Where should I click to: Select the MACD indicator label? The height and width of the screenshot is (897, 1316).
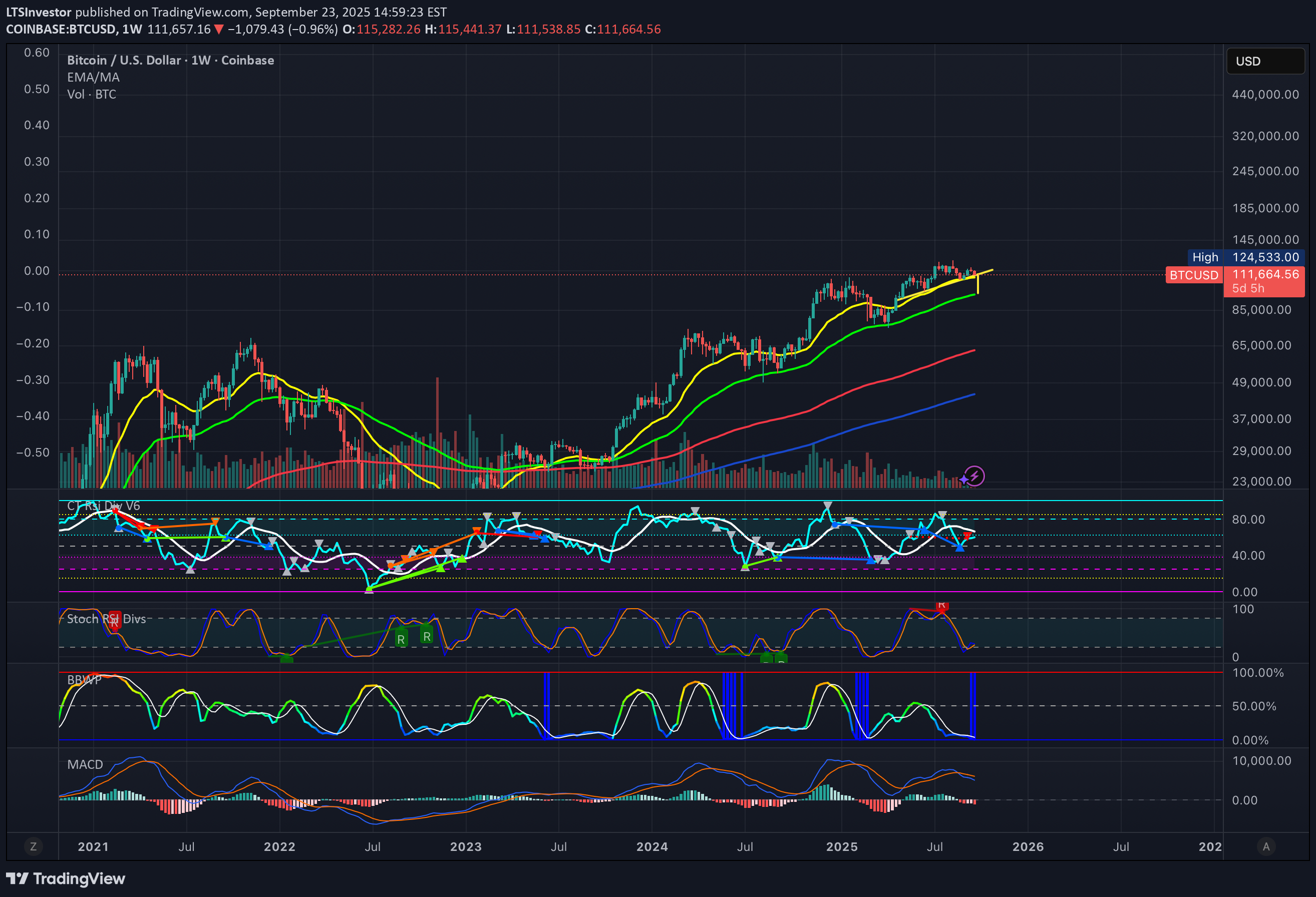[85, 764]
